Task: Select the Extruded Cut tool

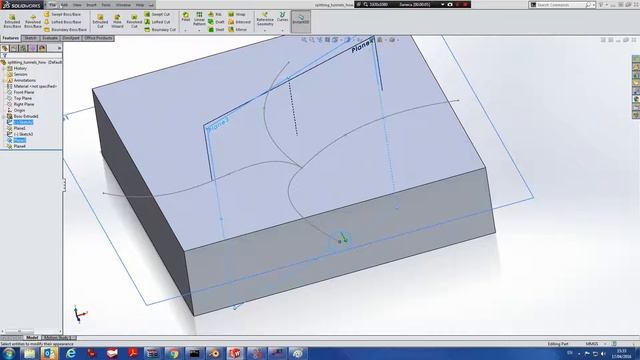Action: 100,20
